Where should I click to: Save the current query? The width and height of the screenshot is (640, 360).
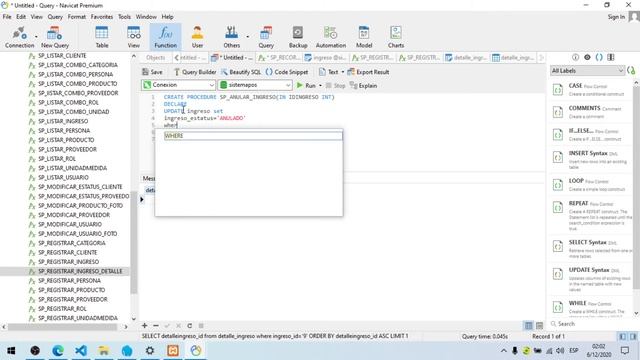click(x=152, y=72)
